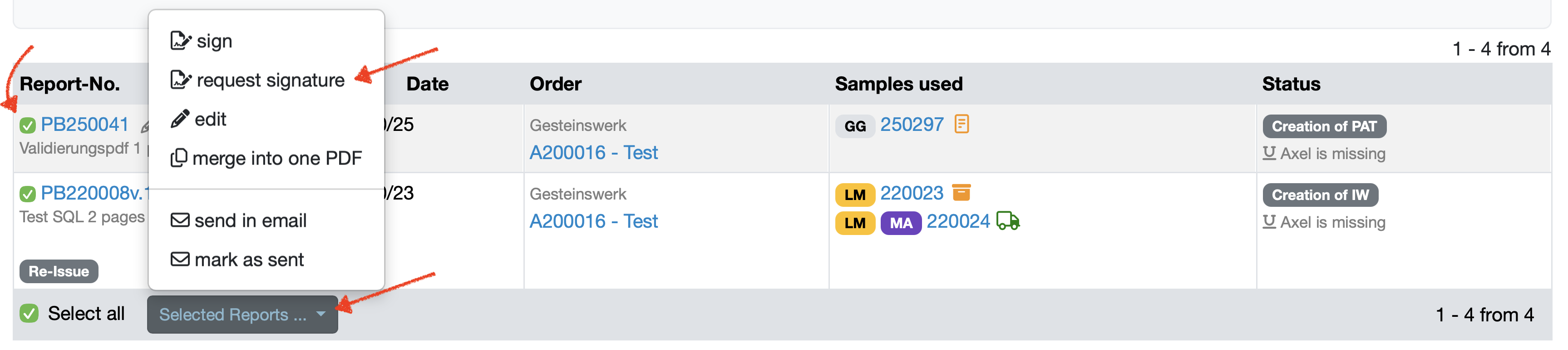Image resolution: width=1568 pixels, height=350 pixels.
Task: Click the Re-Issue badge
Action: point(59,271)
